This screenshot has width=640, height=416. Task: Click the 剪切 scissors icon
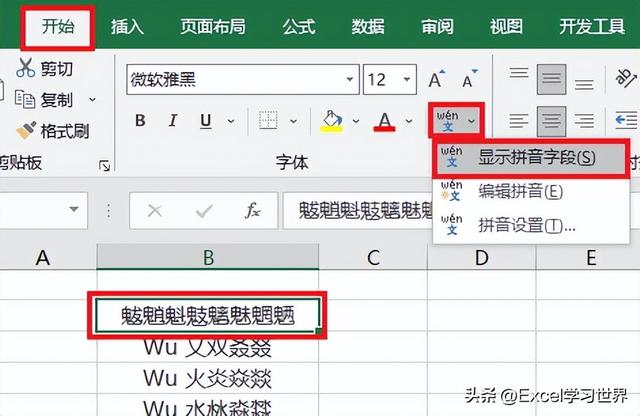25,68
